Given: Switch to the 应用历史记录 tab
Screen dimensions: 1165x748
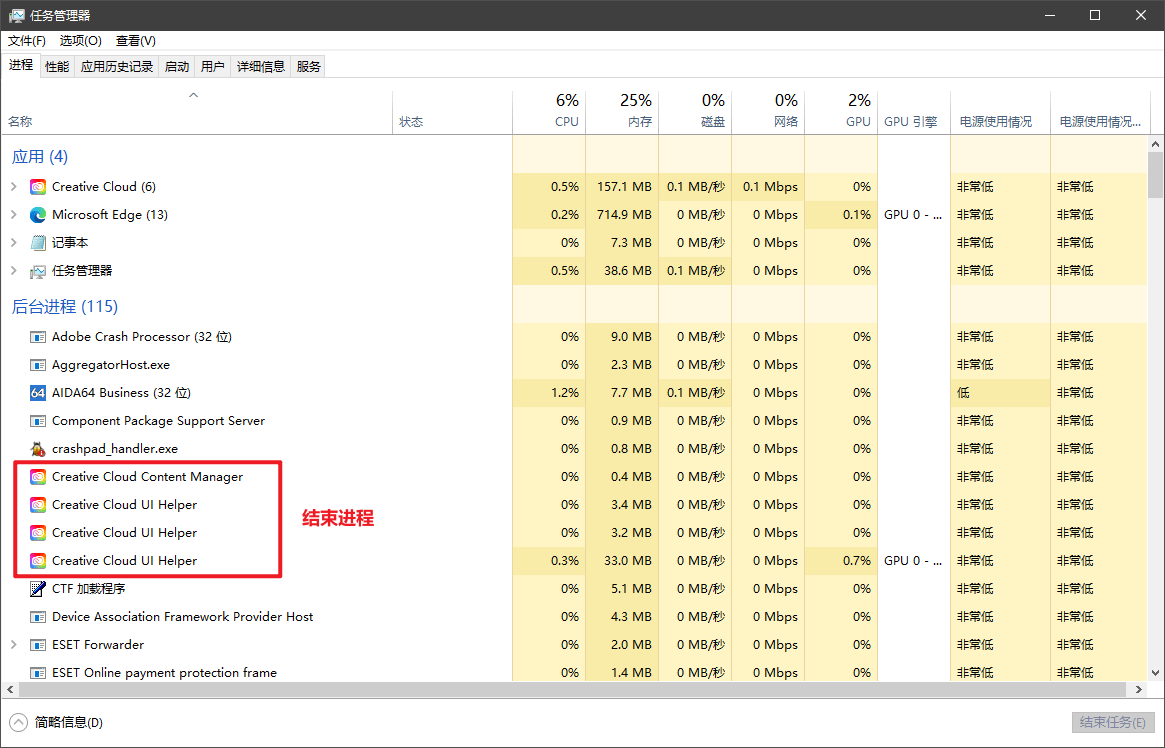Looking at the screenshot, I should [117, 67].
